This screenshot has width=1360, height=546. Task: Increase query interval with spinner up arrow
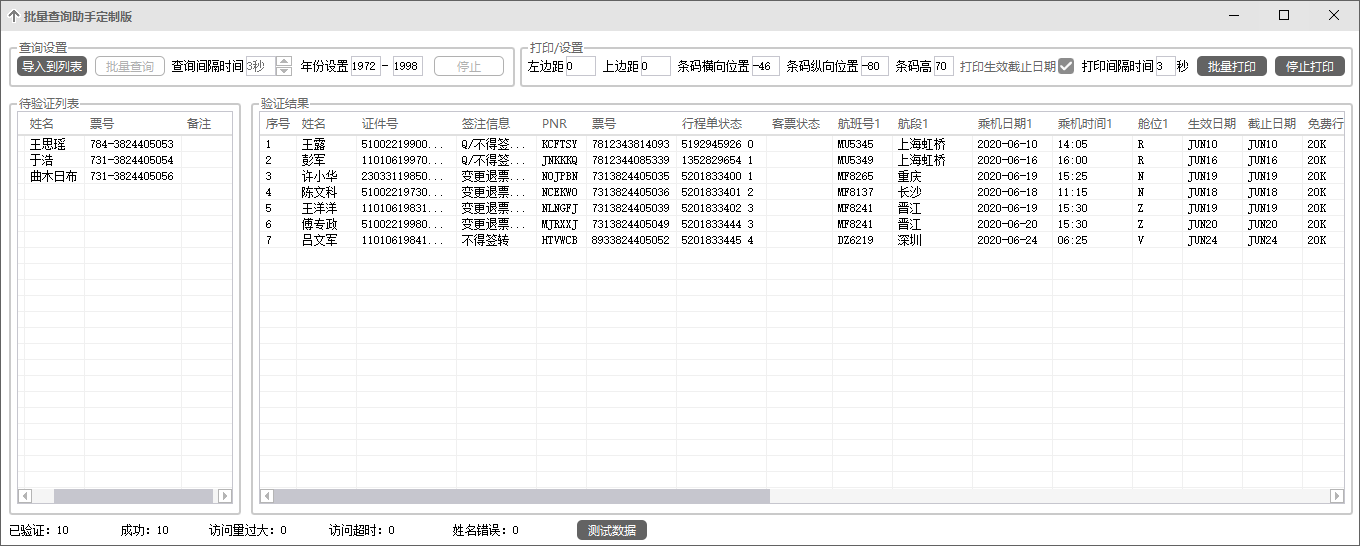(x=284, y=61)
